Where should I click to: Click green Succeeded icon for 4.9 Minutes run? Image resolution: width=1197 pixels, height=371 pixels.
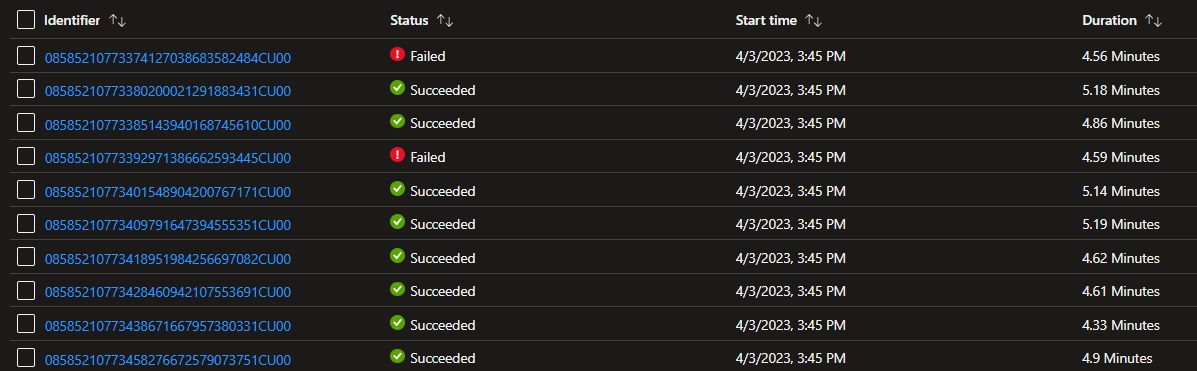(397, 356)
